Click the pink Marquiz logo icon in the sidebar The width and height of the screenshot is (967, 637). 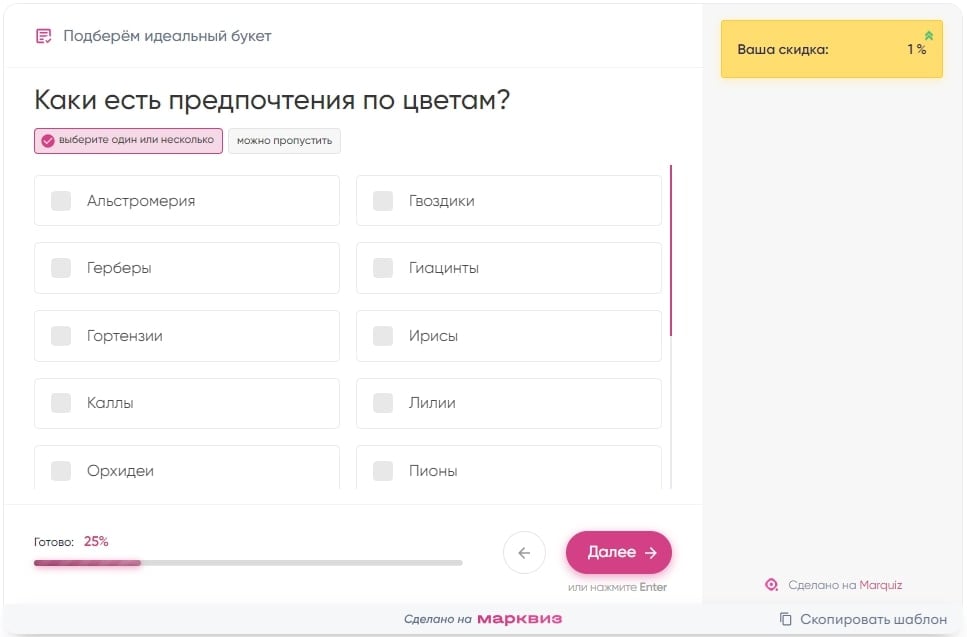point(771,584)
